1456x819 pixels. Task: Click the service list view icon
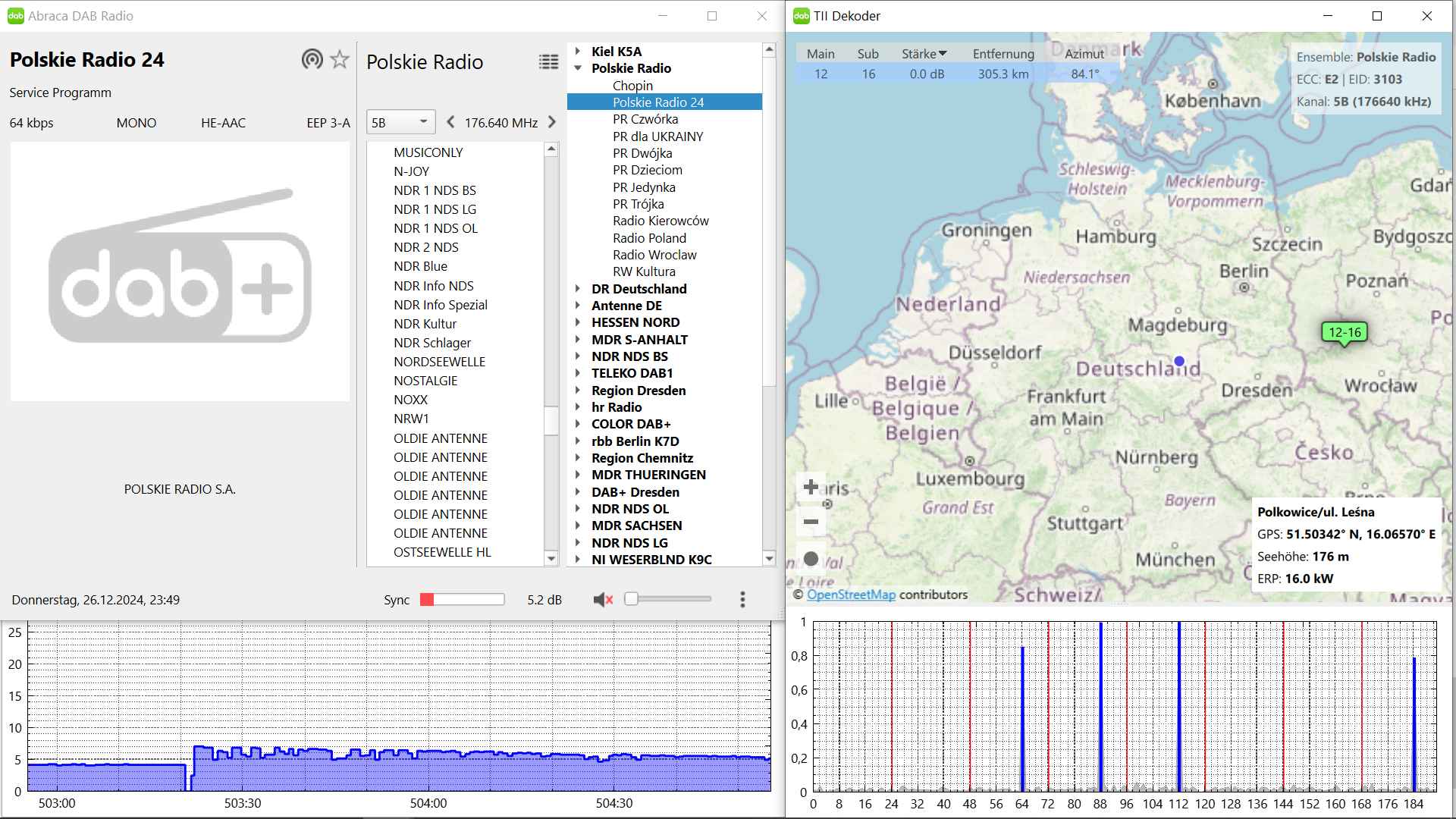(x=548, y=62)
